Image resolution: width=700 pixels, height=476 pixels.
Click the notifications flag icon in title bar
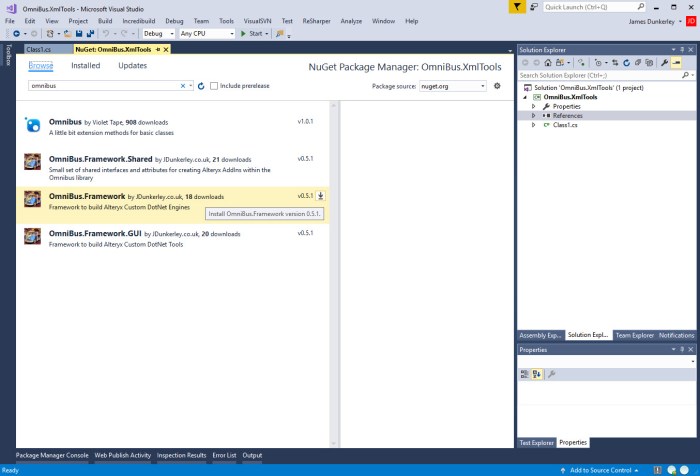coord(517,7)
